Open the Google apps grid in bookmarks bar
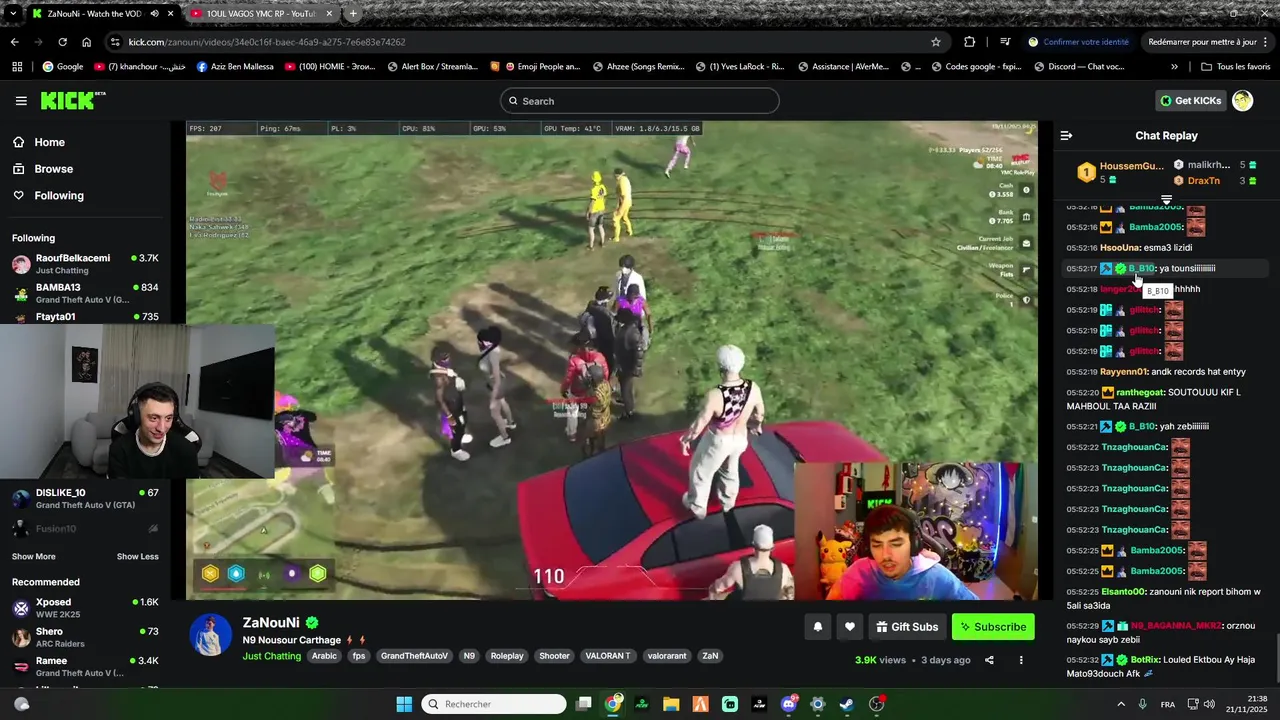This screenshot has height=720, width=1280. pyautogui.click(x=17, y=67)
